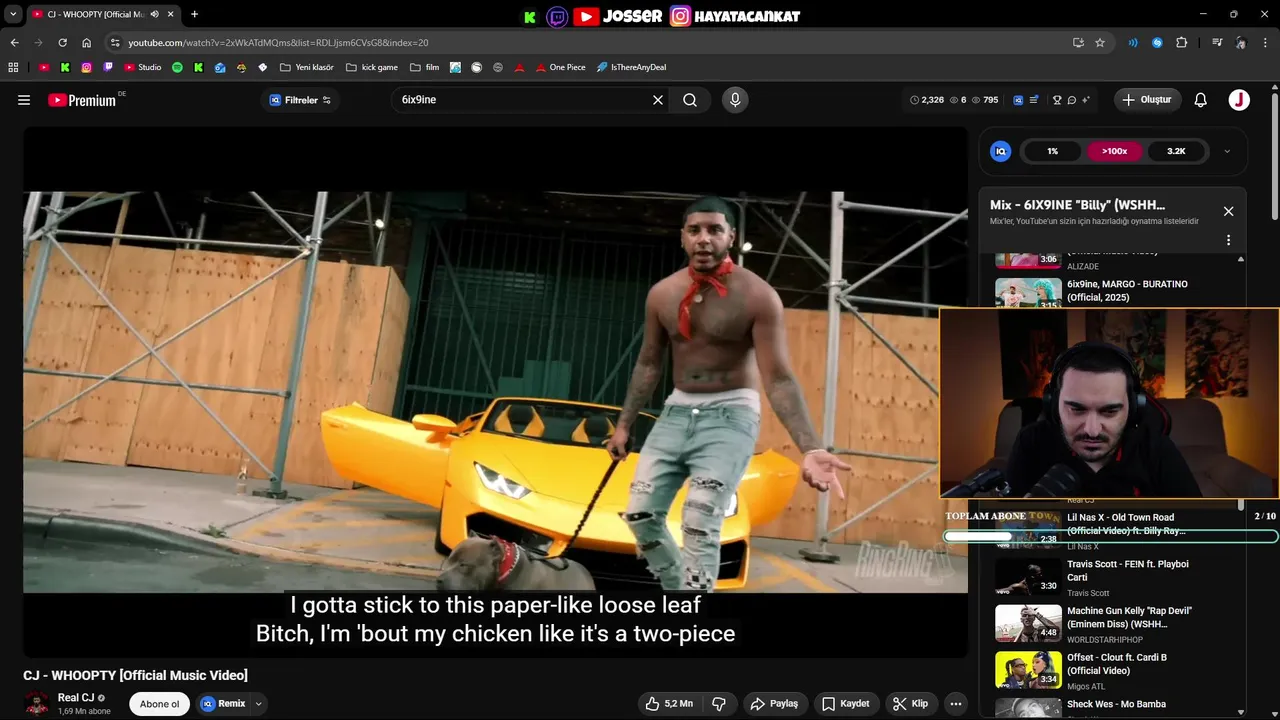Open Real CJ channel avatar
Viewport: 1280px width, 720px height.
[x=36, y=703]
